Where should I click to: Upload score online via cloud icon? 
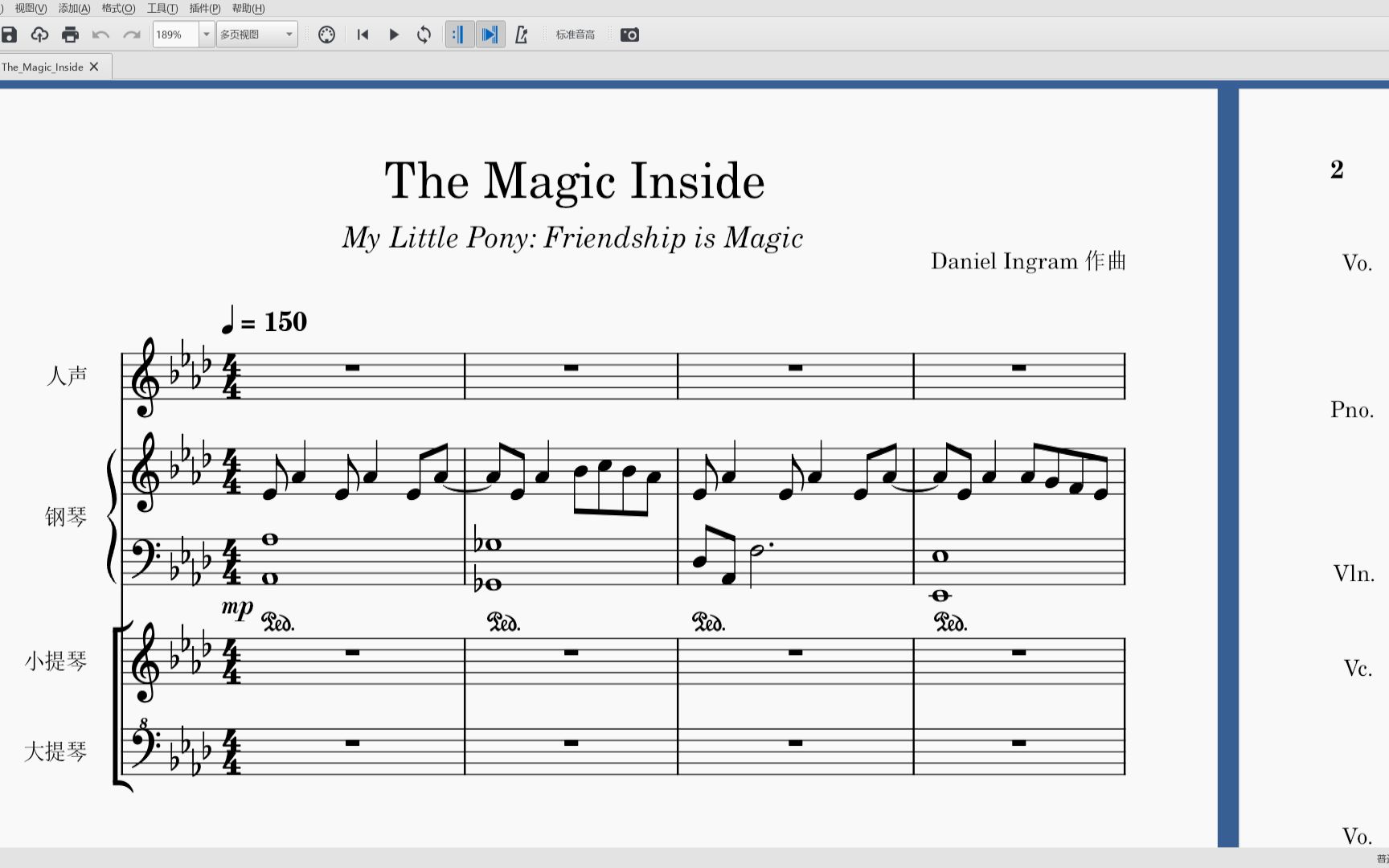39,35
